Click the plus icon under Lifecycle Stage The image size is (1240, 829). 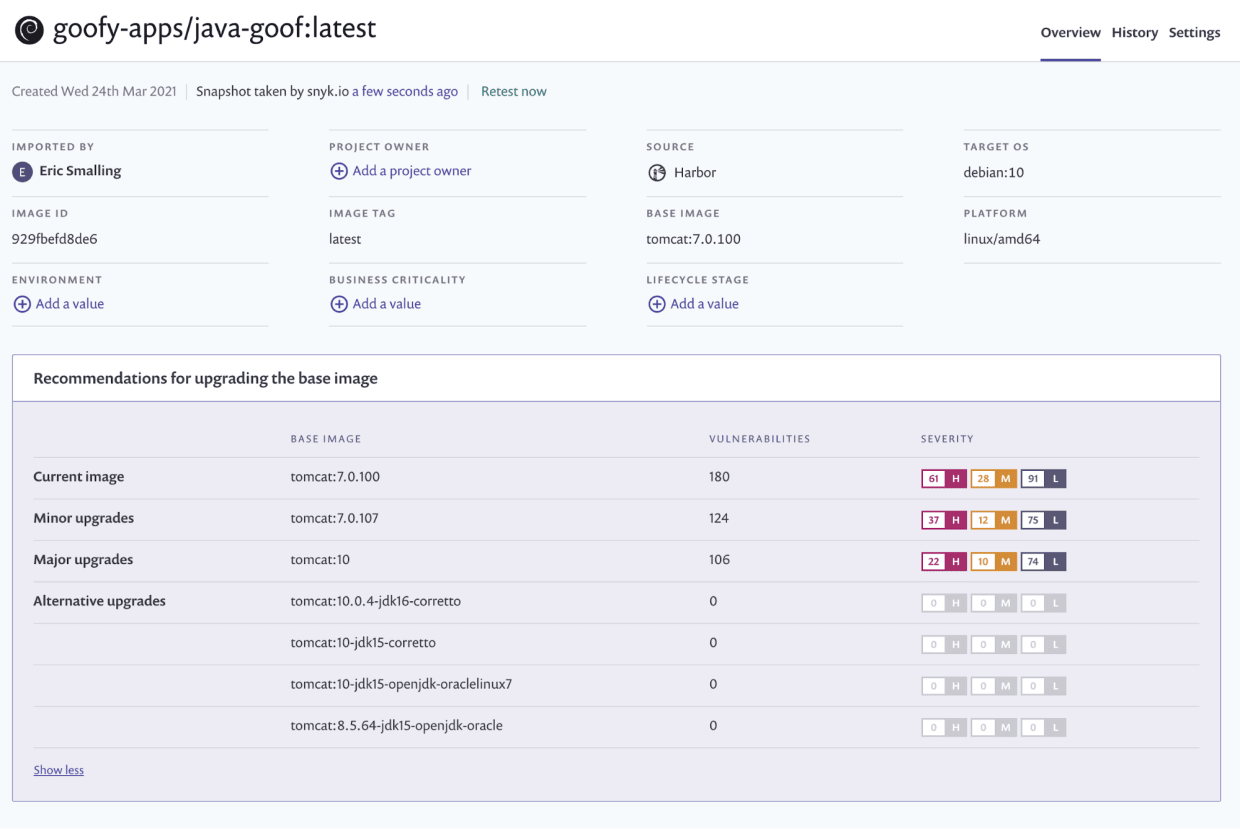tap(657, 304)
